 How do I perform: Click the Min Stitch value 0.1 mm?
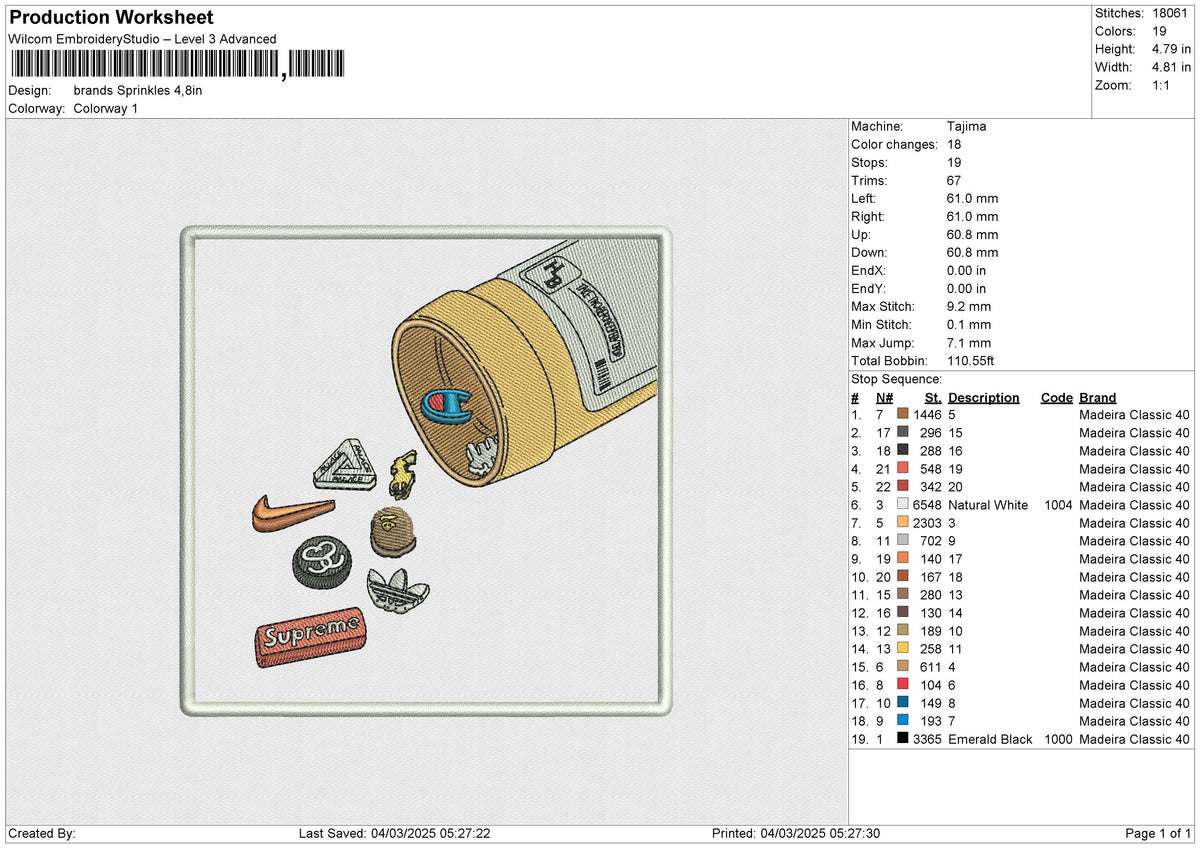pos(969,325)
